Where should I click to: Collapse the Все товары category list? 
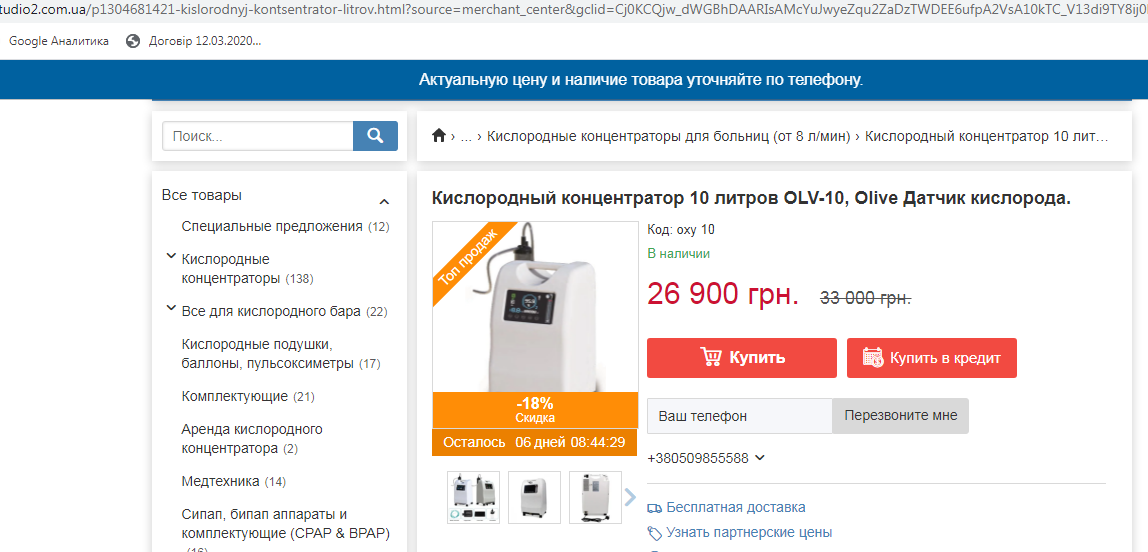click(384, 201)
